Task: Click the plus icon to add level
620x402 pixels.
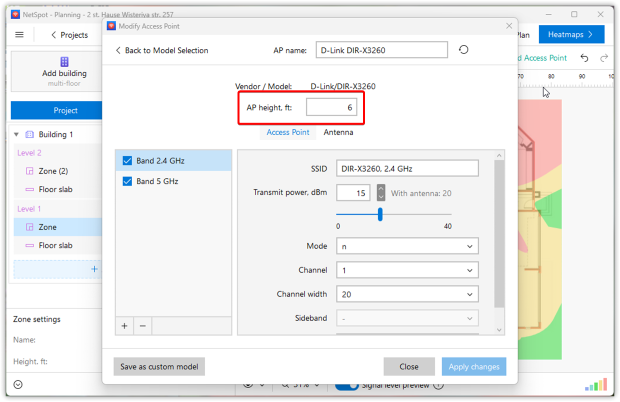Action: tap(94, 269)
